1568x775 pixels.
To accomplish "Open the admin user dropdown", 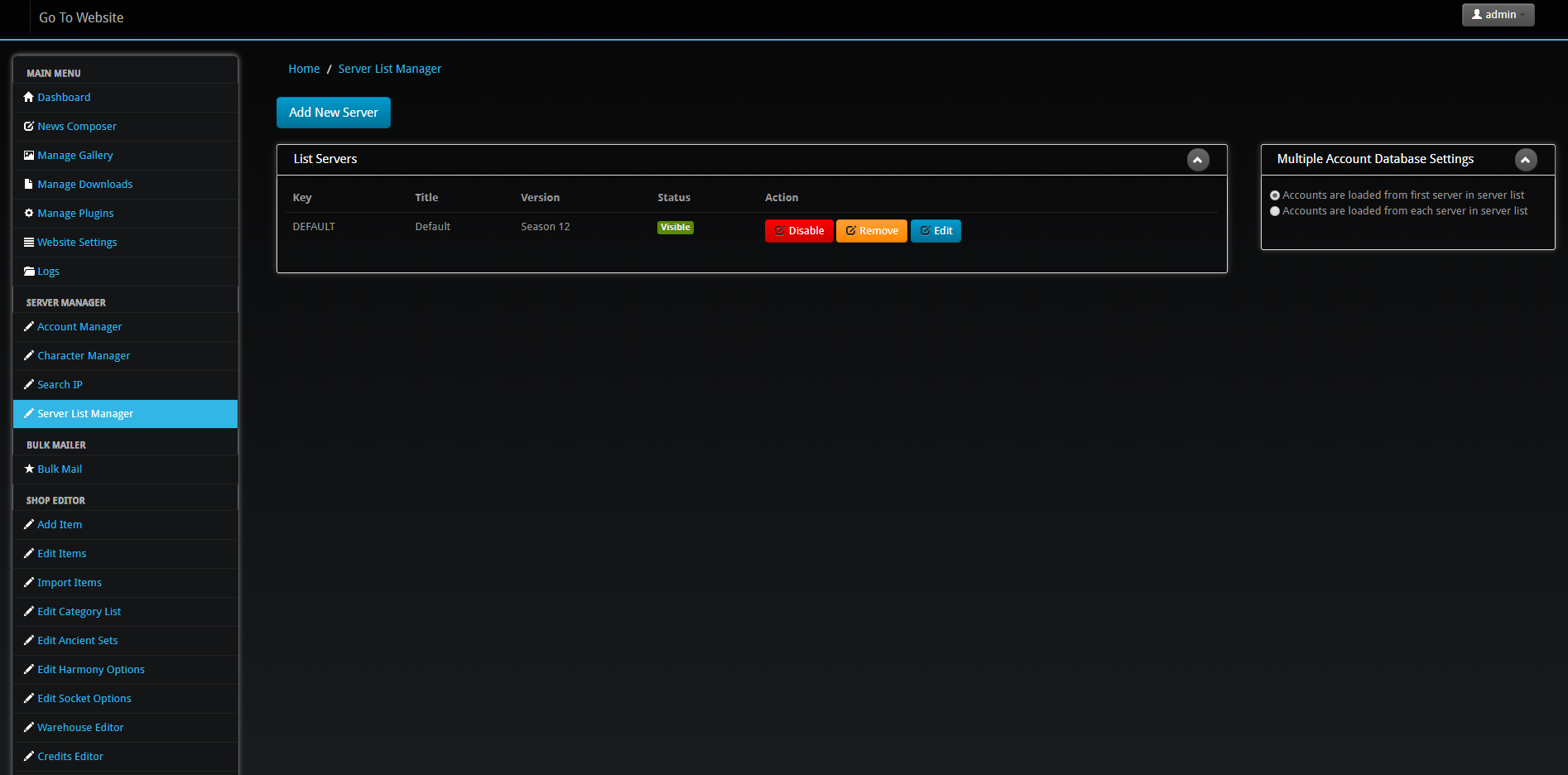I will tap(1498, 15).
